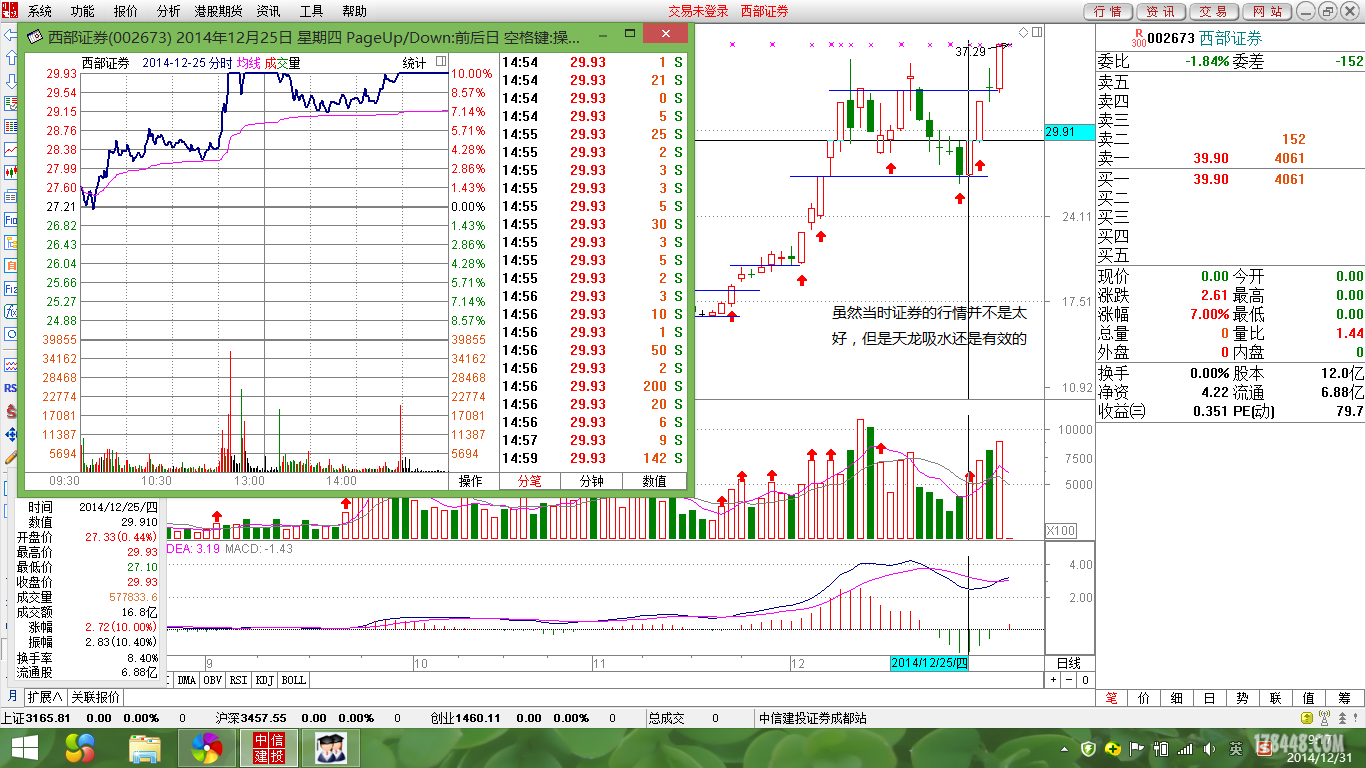Viewport: 1366px width, 768px height.
Task: Select the RSI indicator tab
Action: tap(238, 680)
